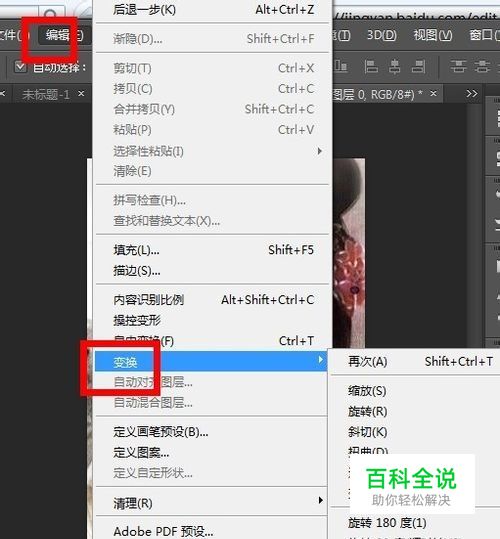Image resolution: width=500 pixels, height=539 pixels.
Task: Expand hidden document tabs double-arrow
Action: pos(472,94)
